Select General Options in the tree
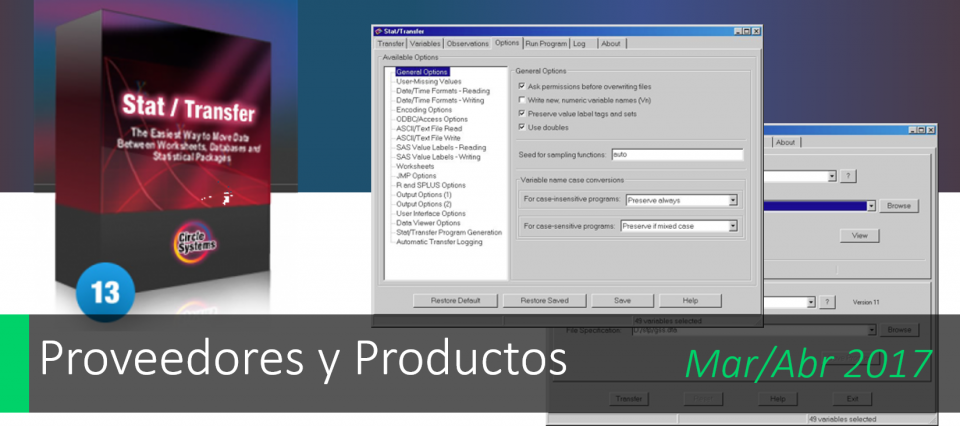 pos(422,72)
